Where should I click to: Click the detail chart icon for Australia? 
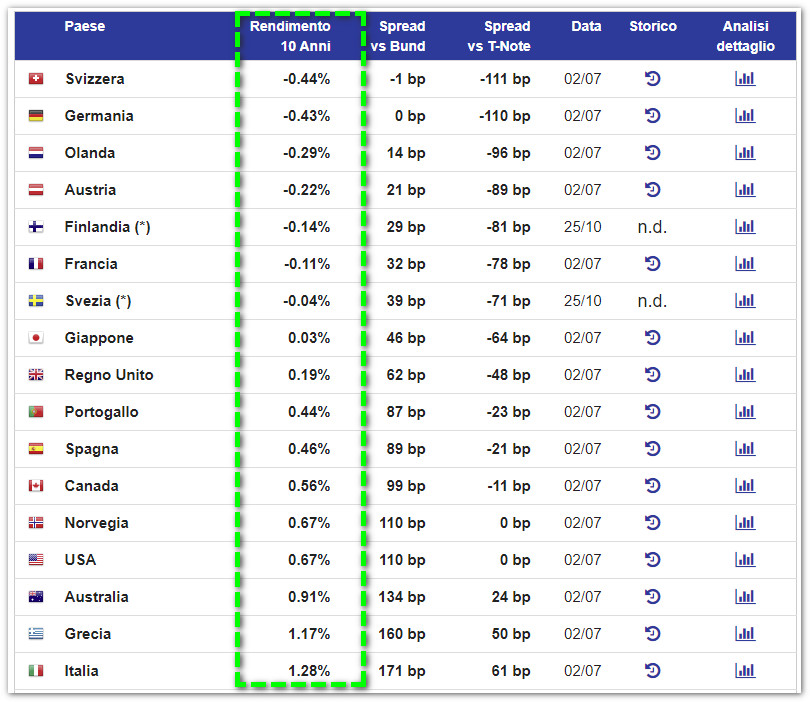click(745, 597)
